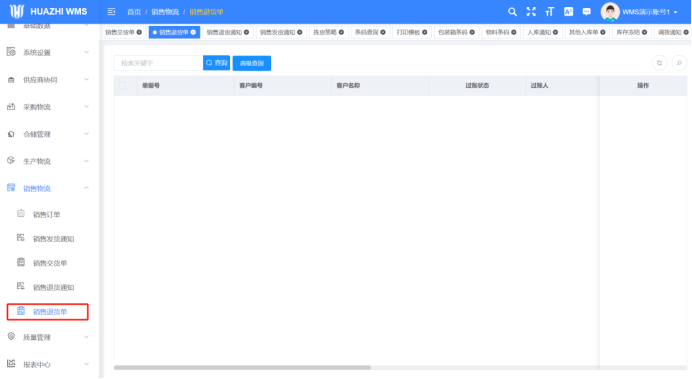Close the 入库通知 tab
This screenshot has height=379, width=692.
[555, 32]
